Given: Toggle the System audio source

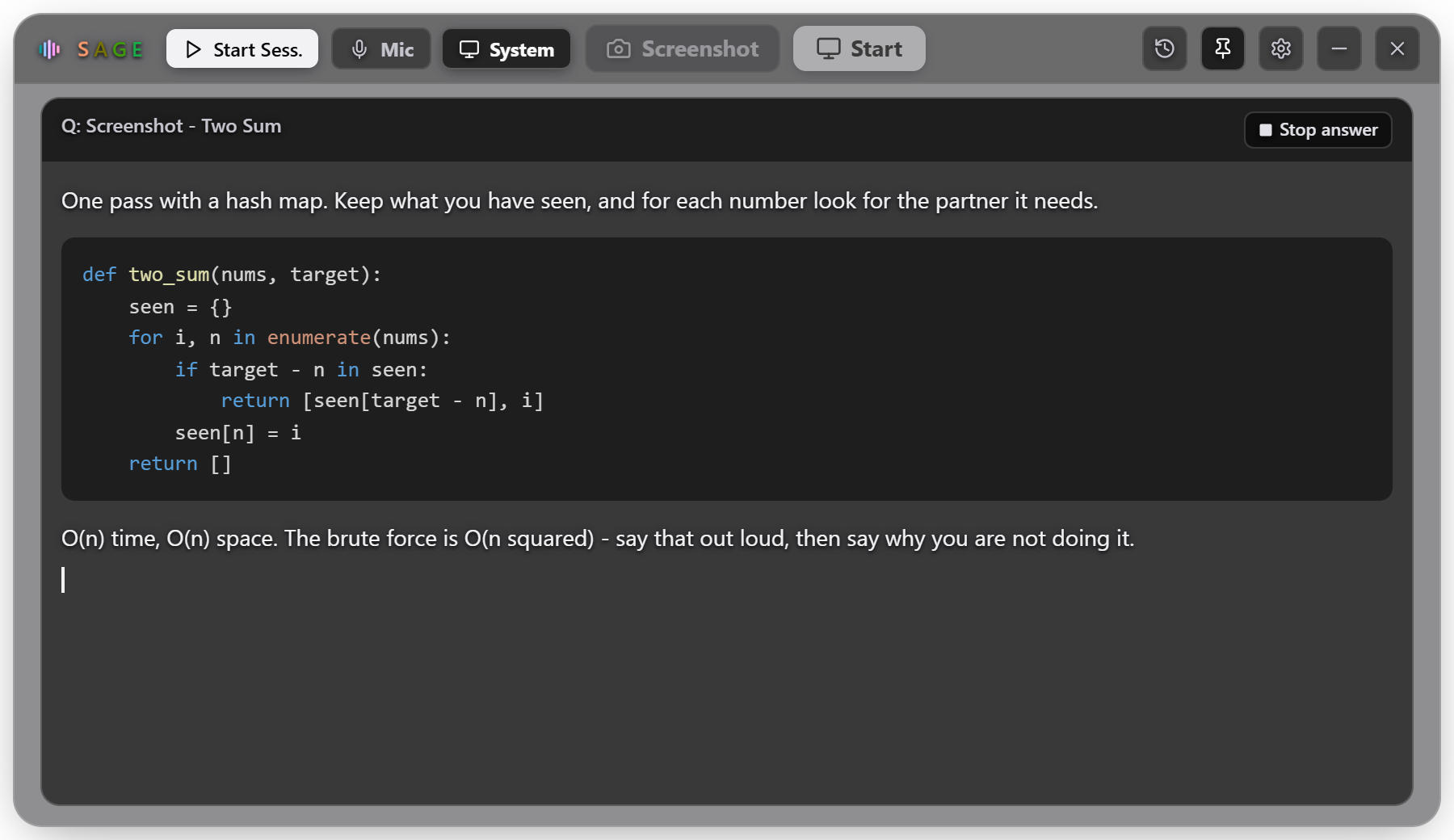Looking at the screenshot, I should tap(506, 49).
